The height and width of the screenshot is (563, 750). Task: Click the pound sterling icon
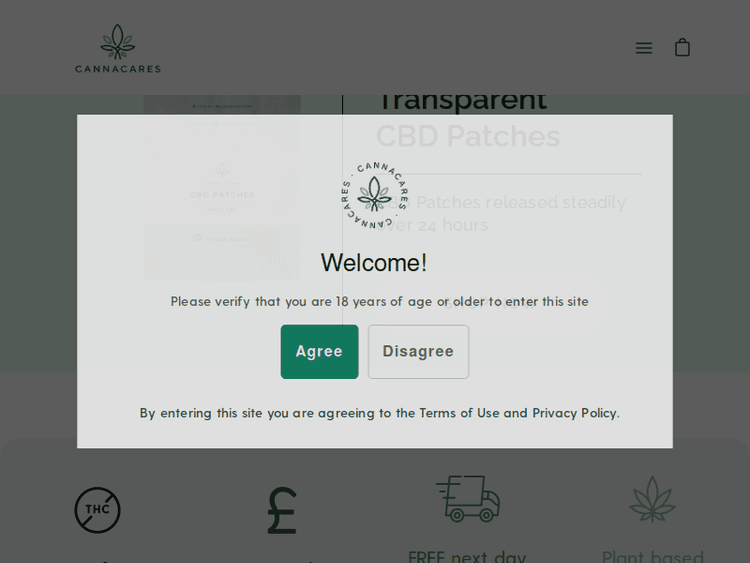[x=282, y=510]
